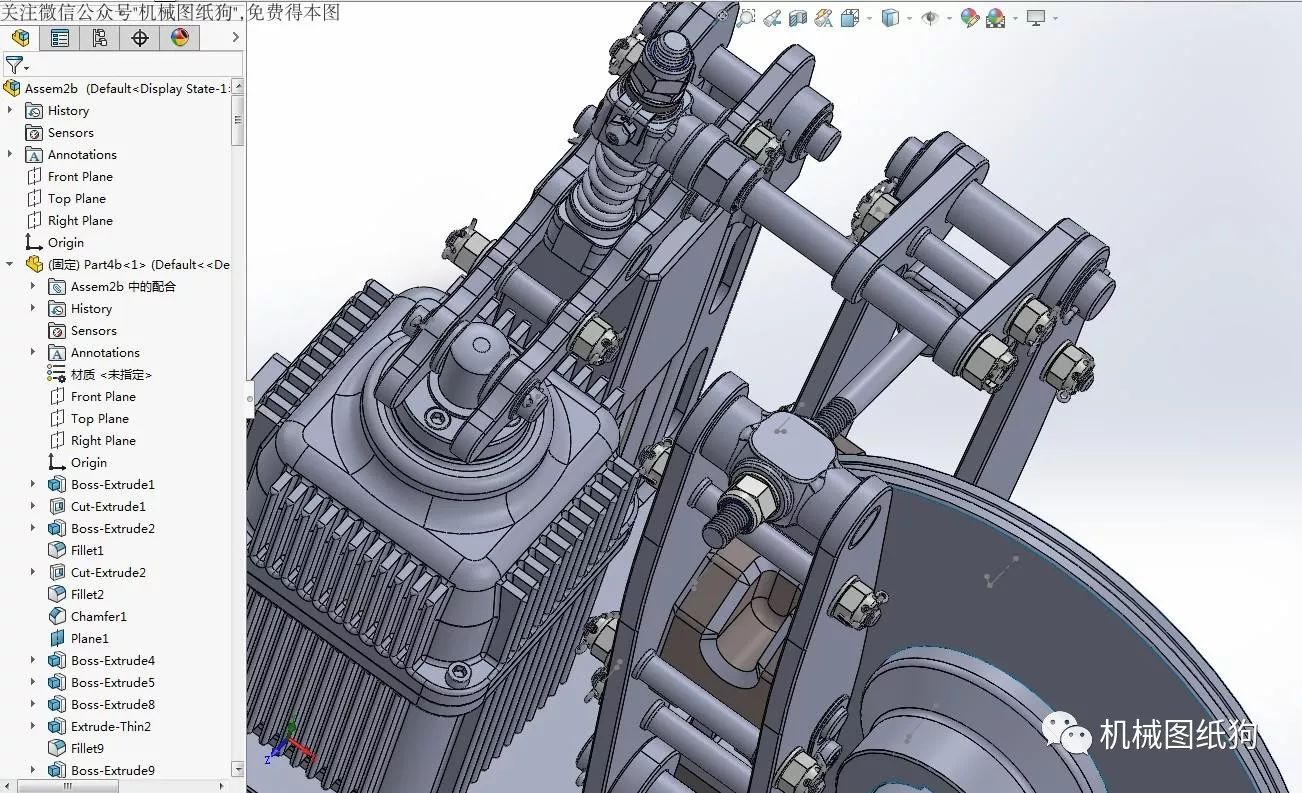Screen dimensions: 1302x793
Task: Open the Dynamic Annotation Views icon
Action: tap(824, 17)
